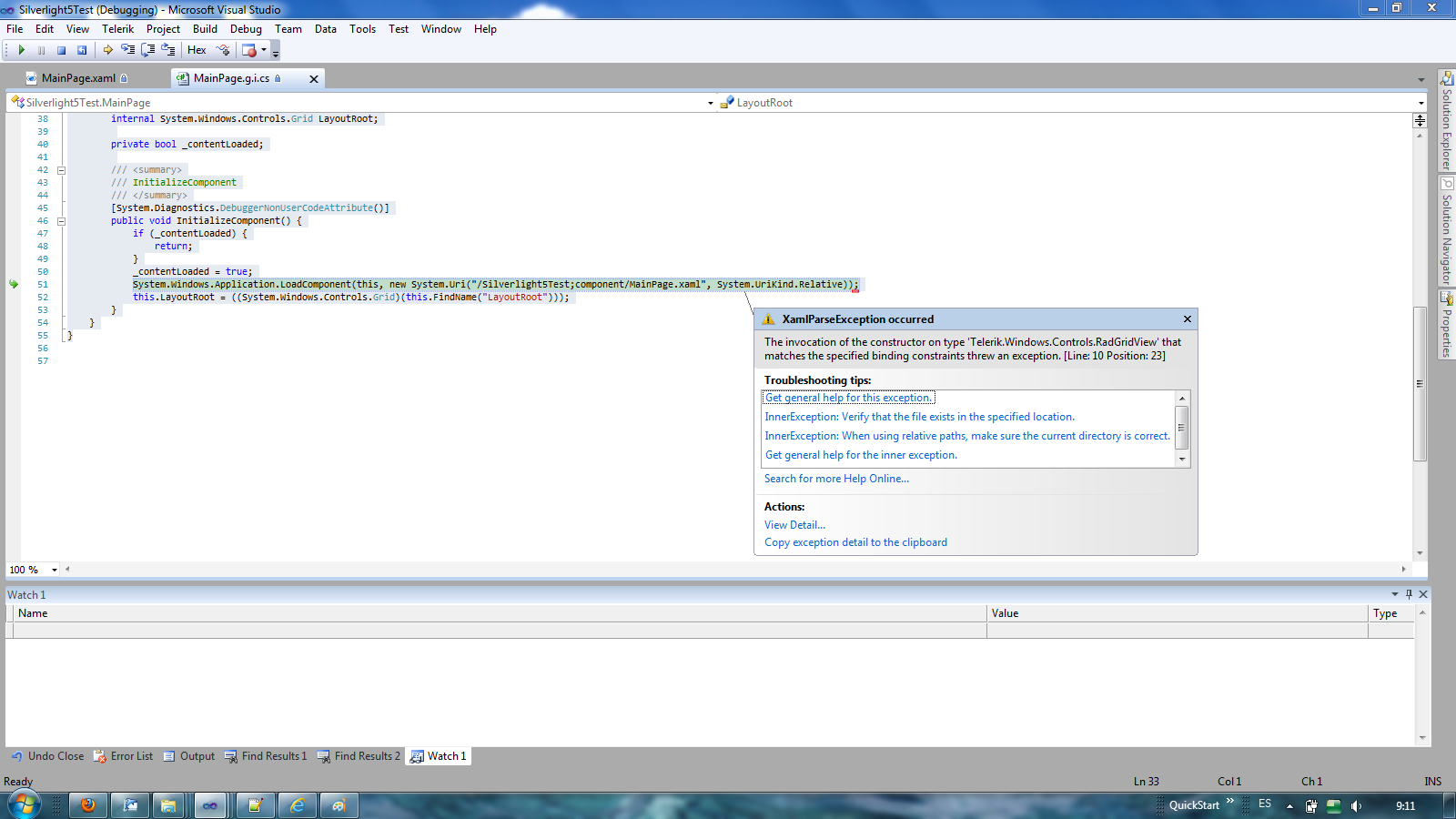The image size is (1456, 819).
Task: Click the Step Over toolbar icon
Action: (x=147, y=50)
